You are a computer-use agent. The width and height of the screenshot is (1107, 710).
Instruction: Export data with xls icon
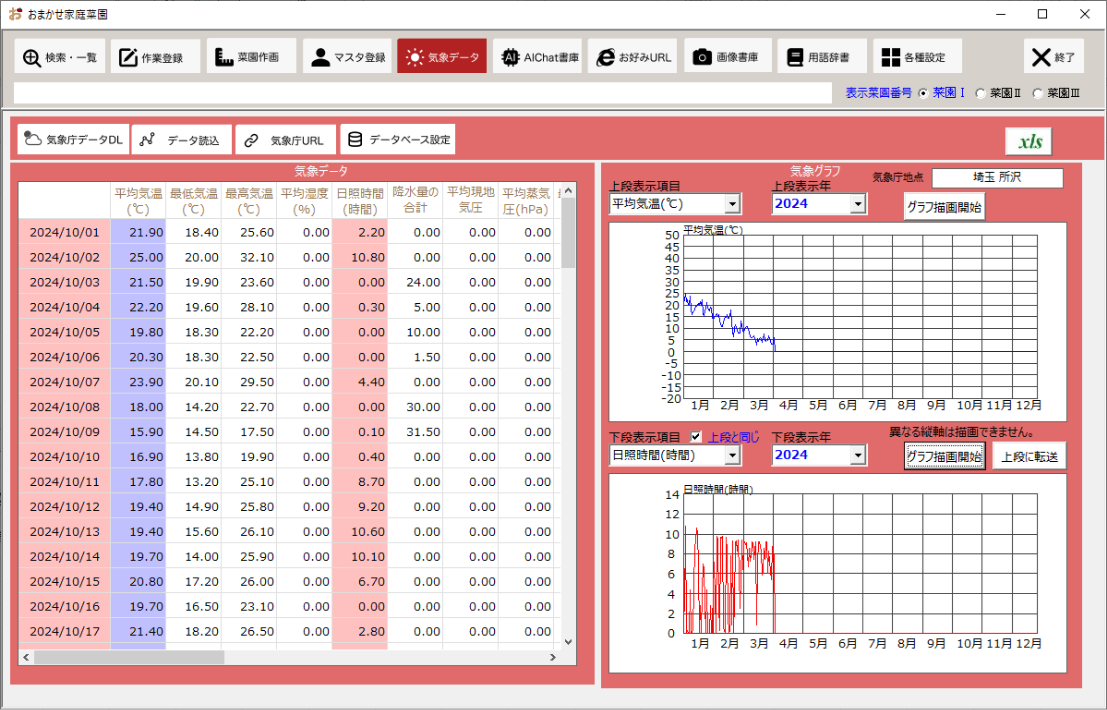[x=1029, y=141]
